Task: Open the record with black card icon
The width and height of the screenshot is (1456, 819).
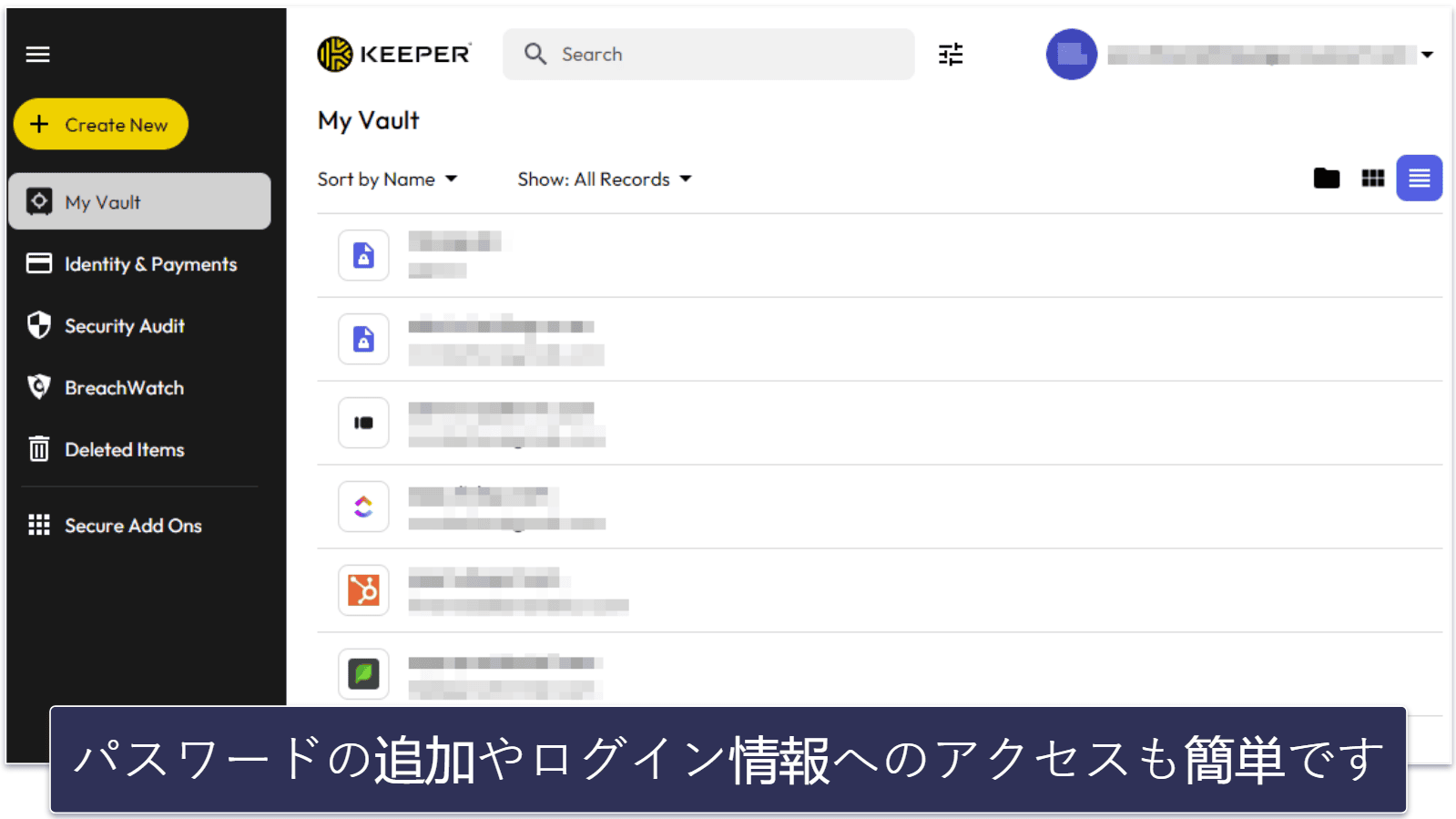Action: tap(880, 423)
